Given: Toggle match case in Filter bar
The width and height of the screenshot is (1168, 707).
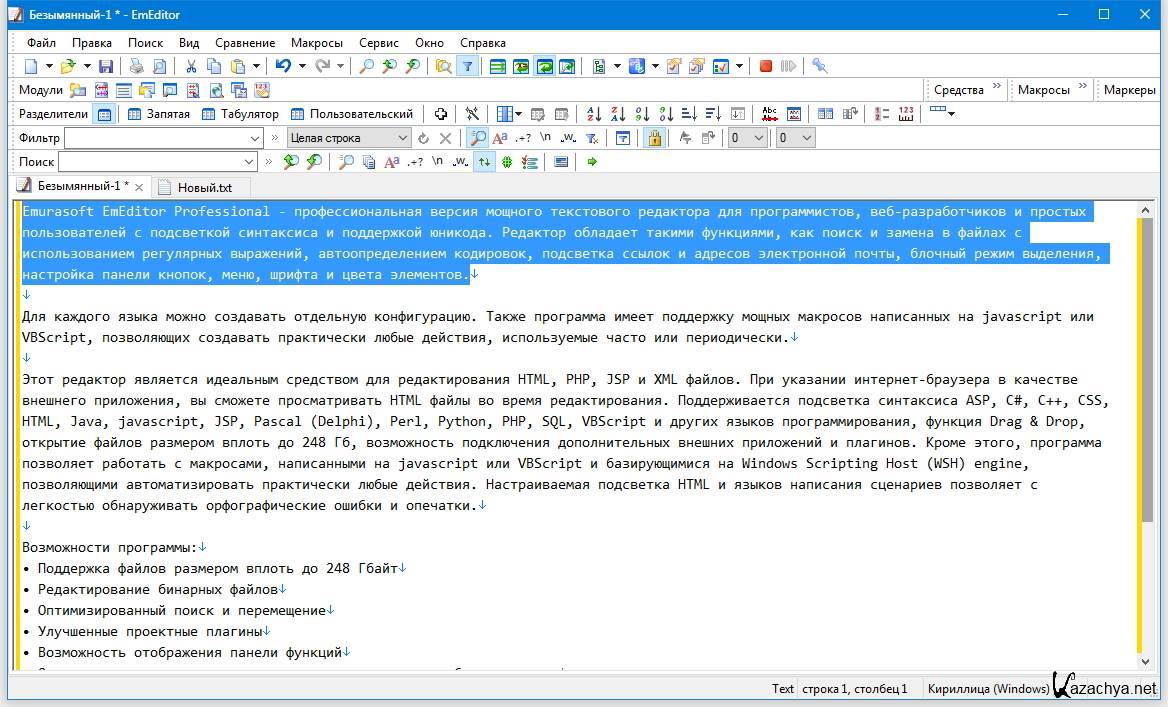Looking at the screenshot, I should point(500,138).
